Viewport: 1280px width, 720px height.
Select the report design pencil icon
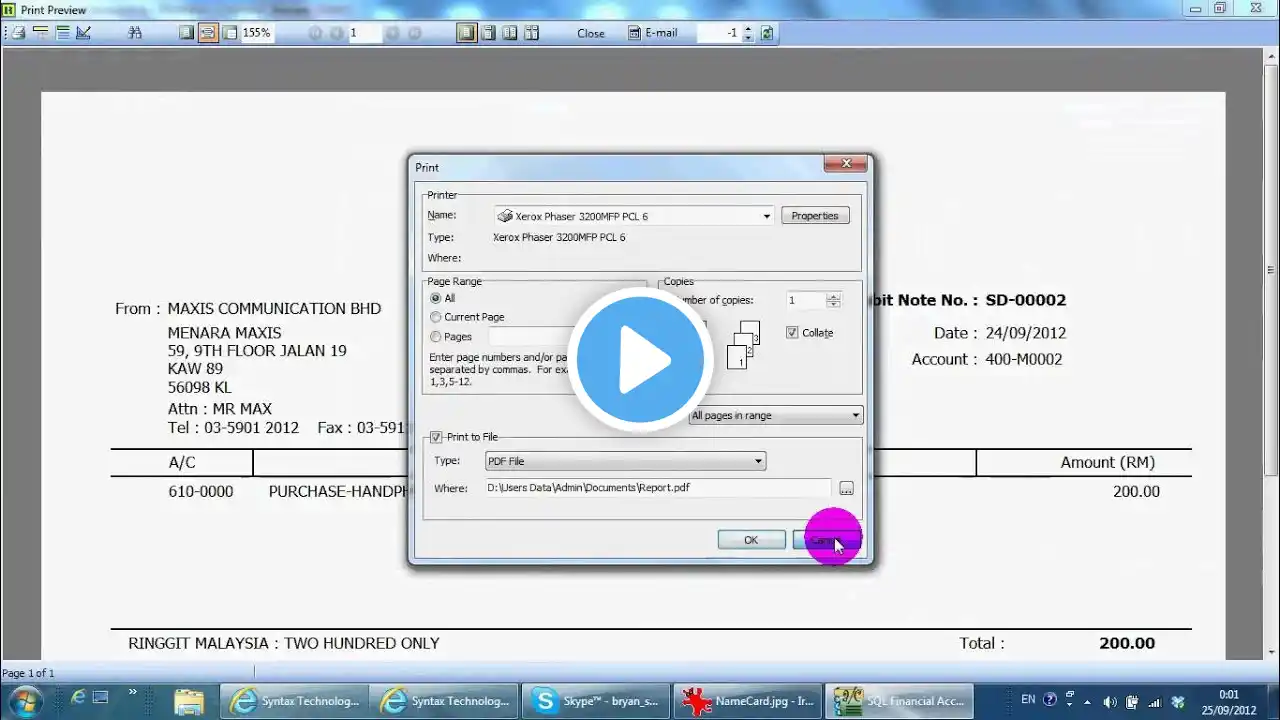pos(84,33)
